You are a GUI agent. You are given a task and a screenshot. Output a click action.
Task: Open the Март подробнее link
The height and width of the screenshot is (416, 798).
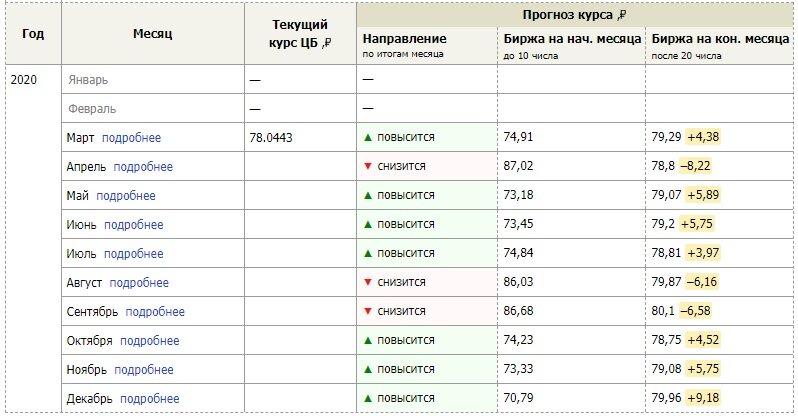[x=131, y=138]
